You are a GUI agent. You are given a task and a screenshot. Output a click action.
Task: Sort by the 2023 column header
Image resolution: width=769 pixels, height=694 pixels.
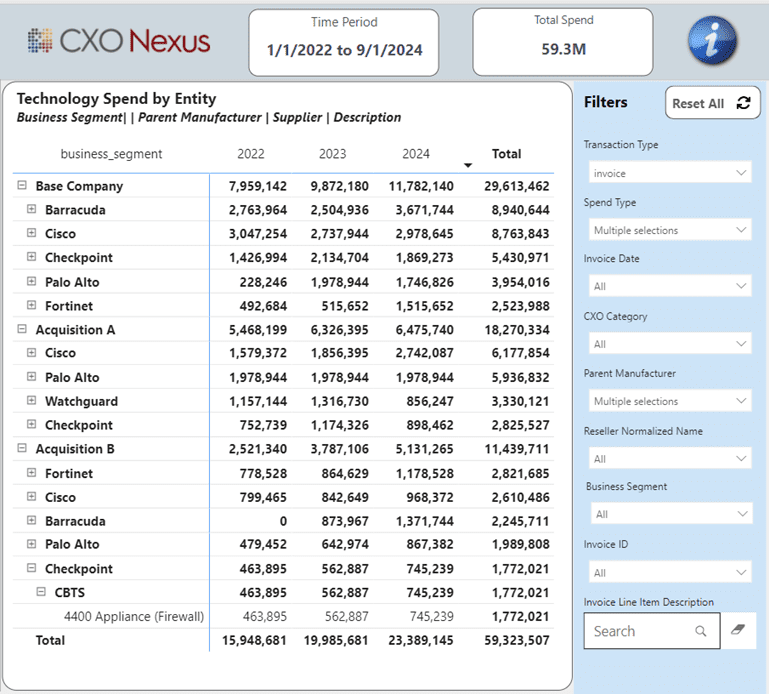point(333,154)
